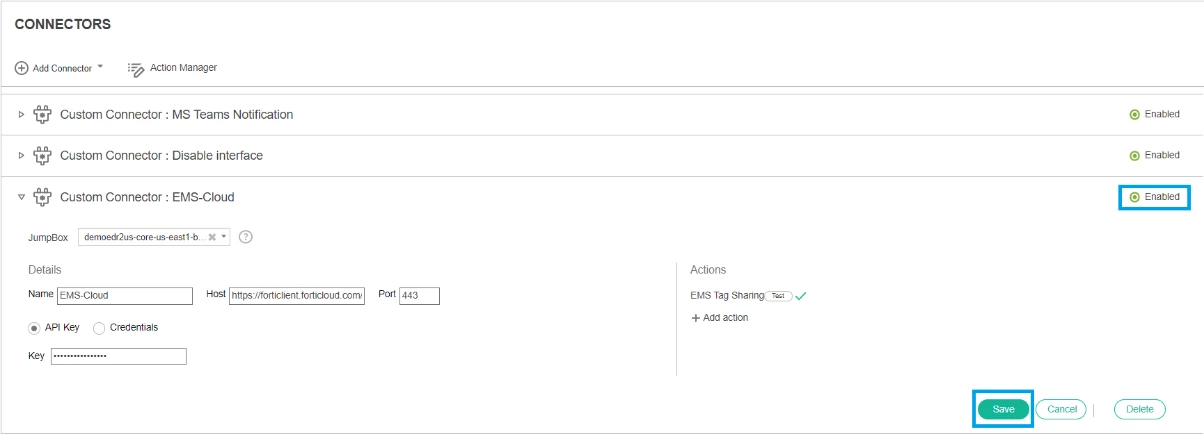Screen dimensions: 1204x434
Task: Click Add action link
Action: (x=719, y=318)
